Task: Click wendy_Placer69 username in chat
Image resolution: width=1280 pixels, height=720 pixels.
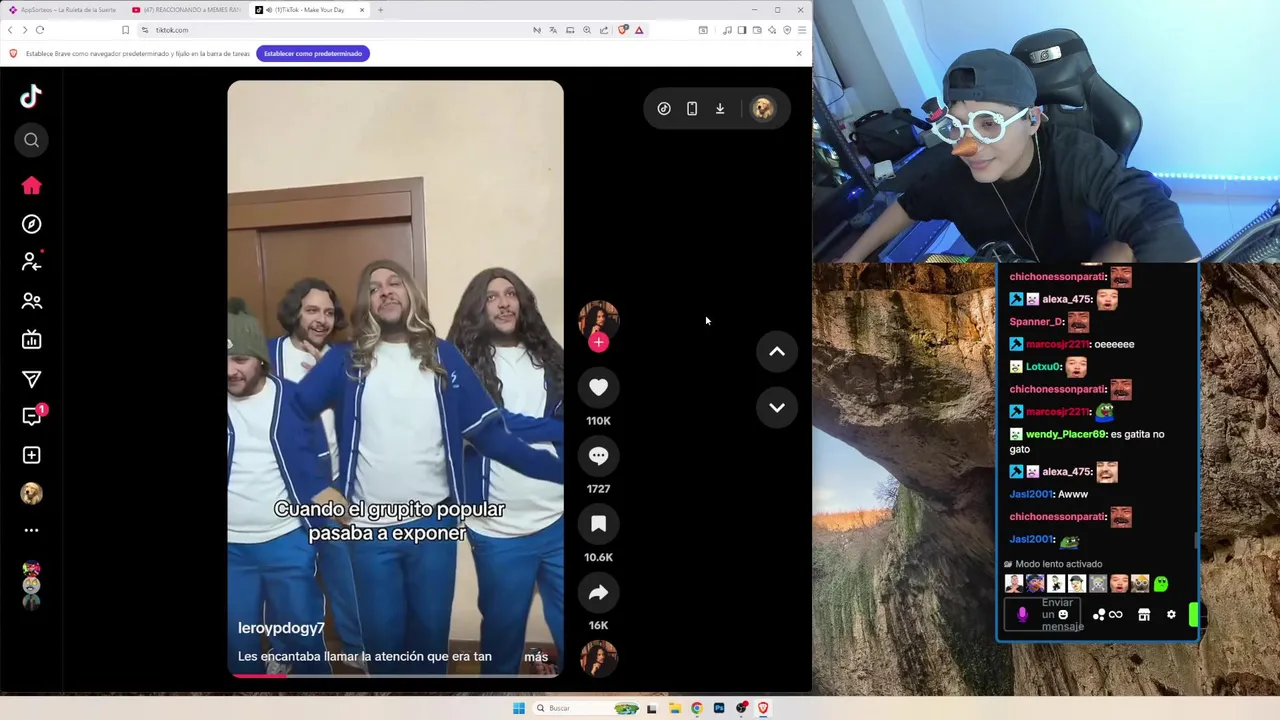Action: pyautogui.click(x=1065, y=435)
